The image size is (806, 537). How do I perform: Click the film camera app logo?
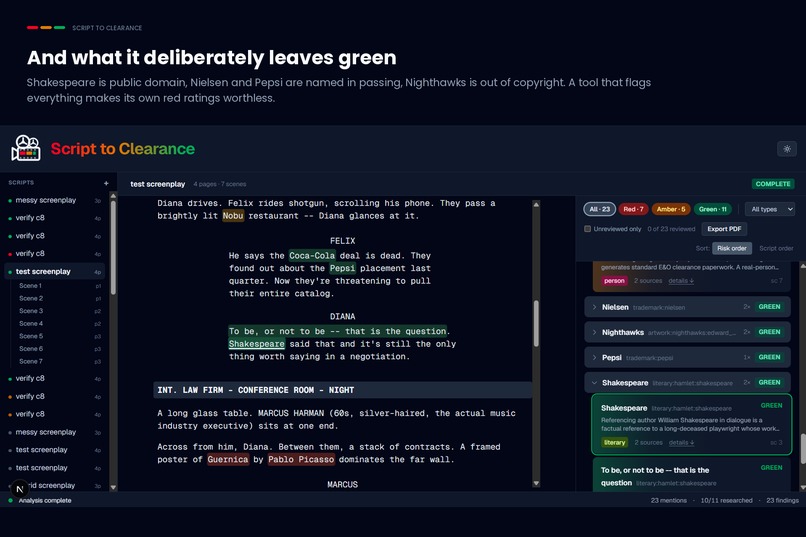click(x=26, y=149)
